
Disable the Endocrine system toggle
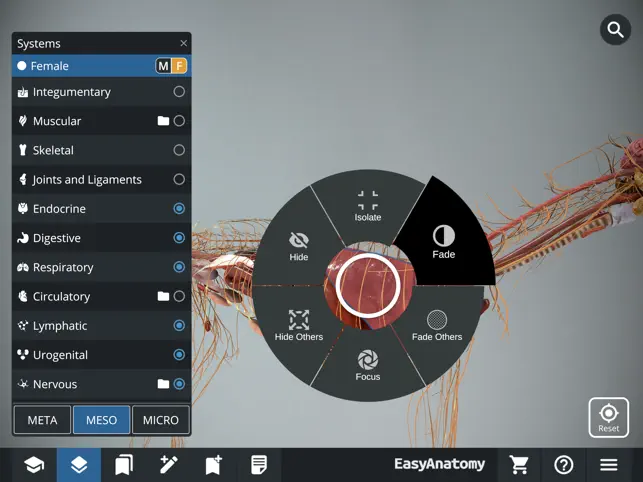pos(179,209)
